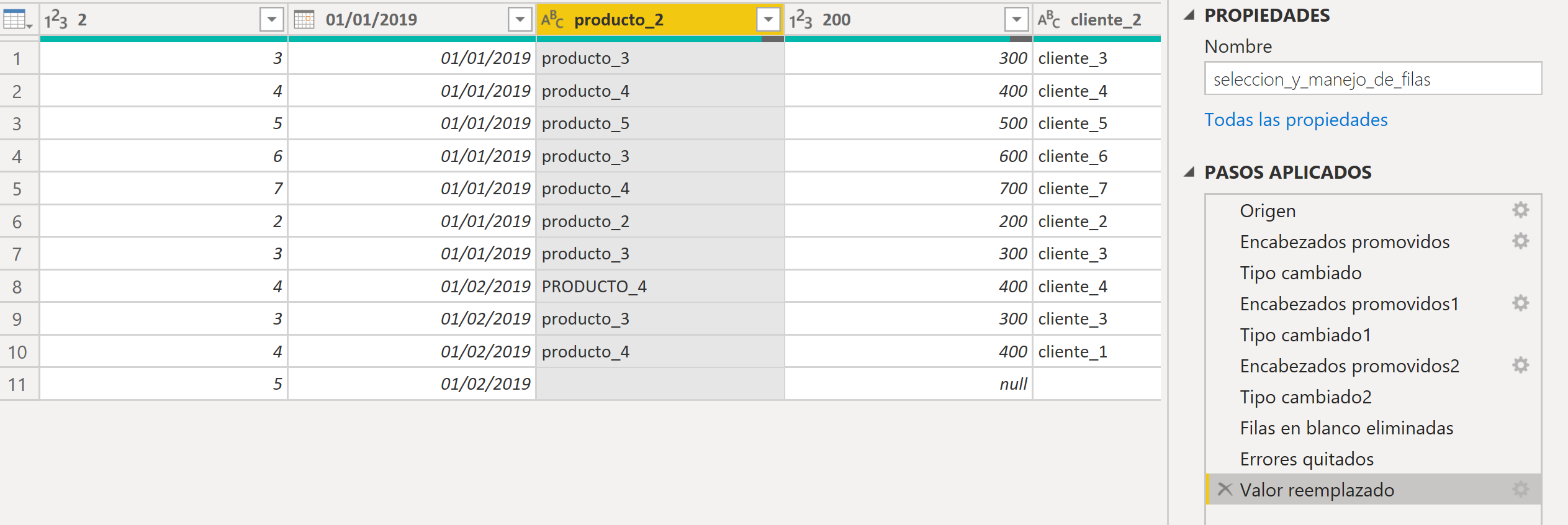The height and width of the screenshot is (525, 1568).
Task: Collapse the PASOS APLICADOS section
Action: coord(1189,172)
